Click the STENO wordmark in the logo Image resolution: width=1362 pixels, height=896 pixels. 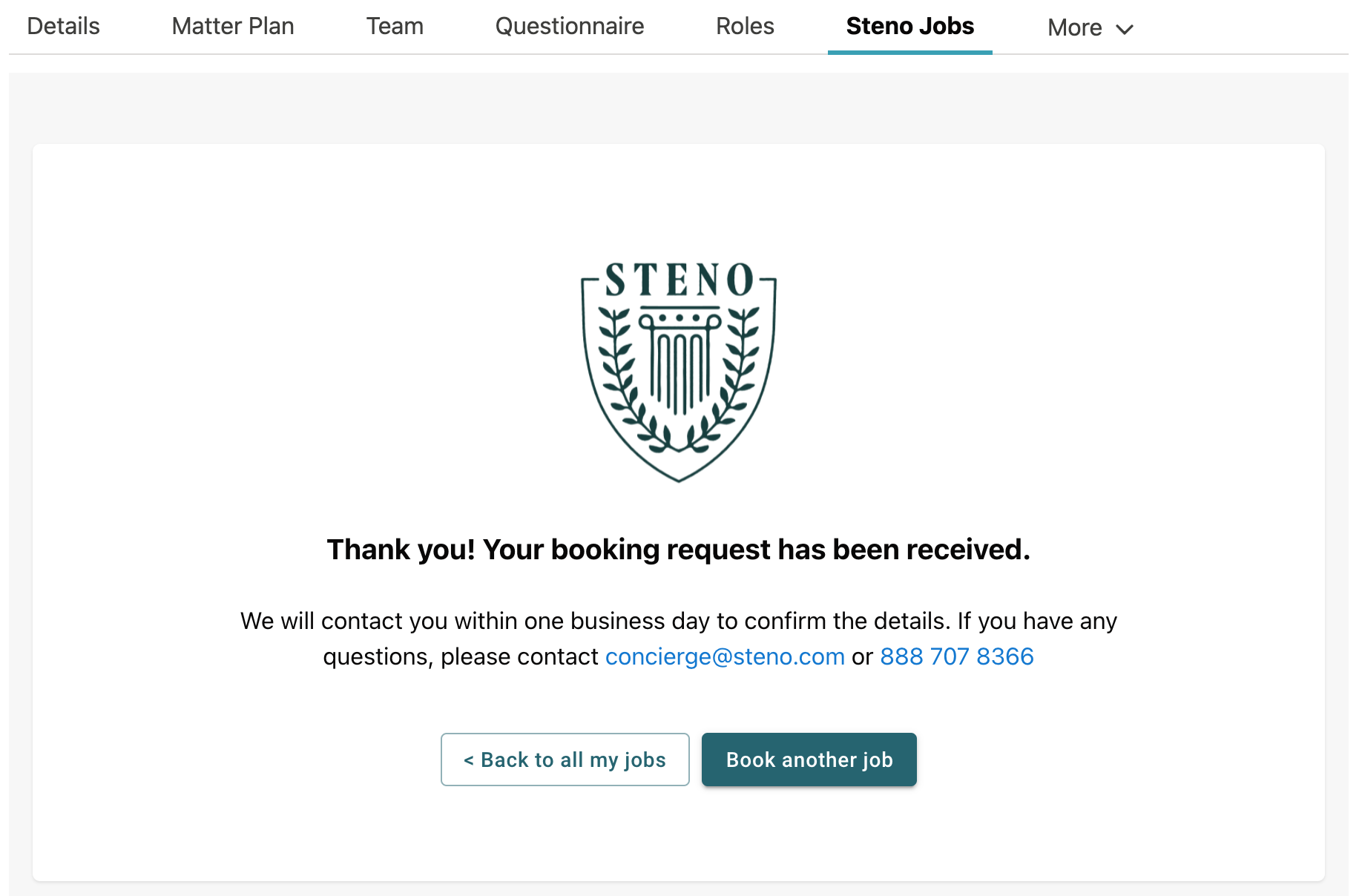click(x=679, y=280)
